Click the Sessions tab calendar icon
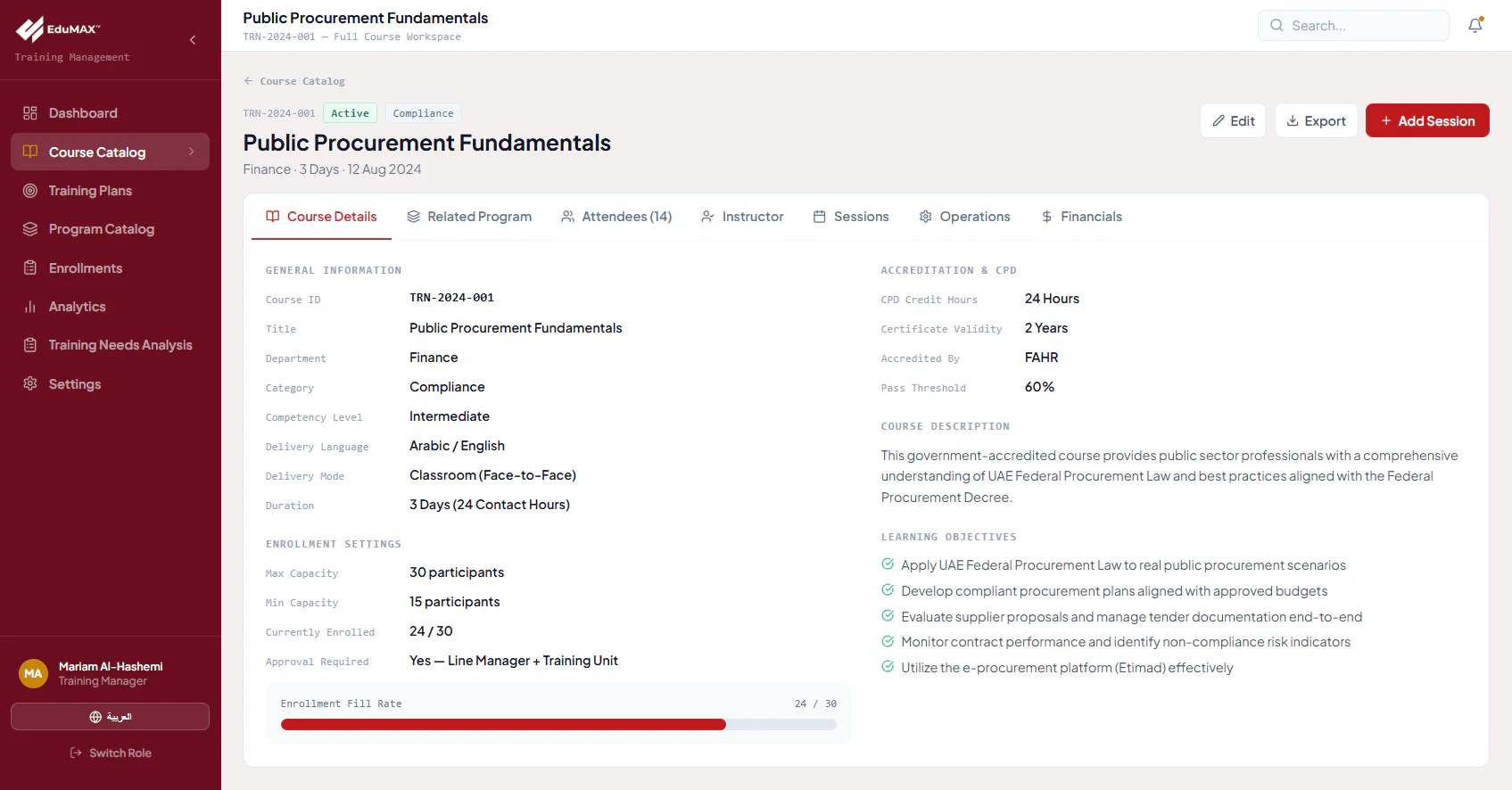 point(819,217)
